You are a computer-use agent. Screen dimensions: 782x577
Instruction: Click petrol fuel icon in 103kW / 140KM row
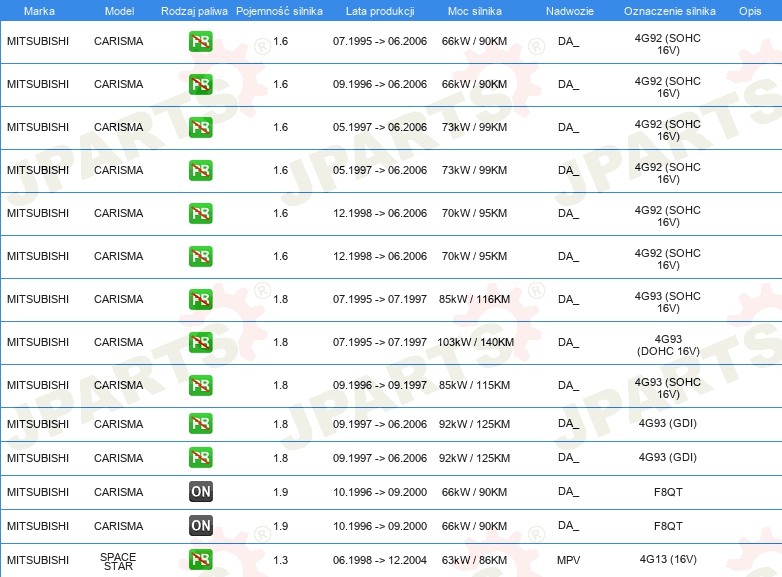[200, 342]
